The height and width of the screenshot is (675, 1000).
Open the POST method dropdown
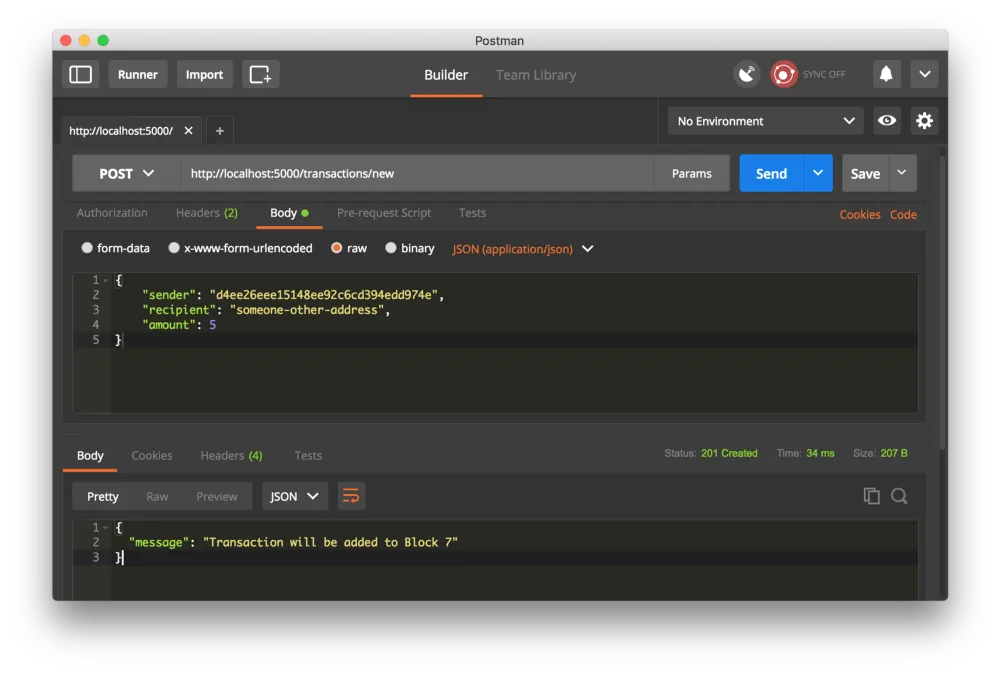(124, 172)
